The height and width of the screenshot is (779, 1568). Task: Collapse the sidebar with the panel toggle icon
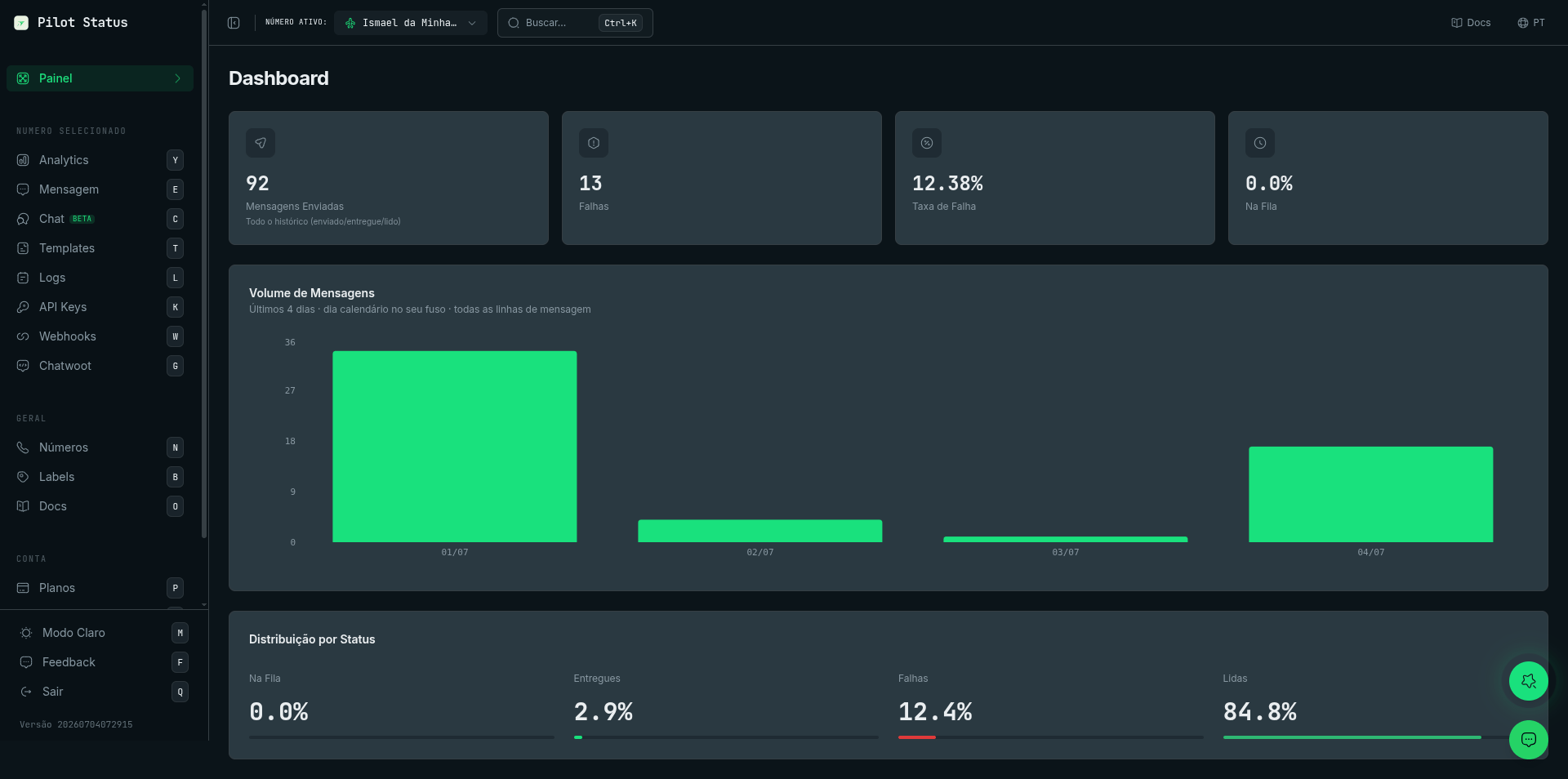234,23
